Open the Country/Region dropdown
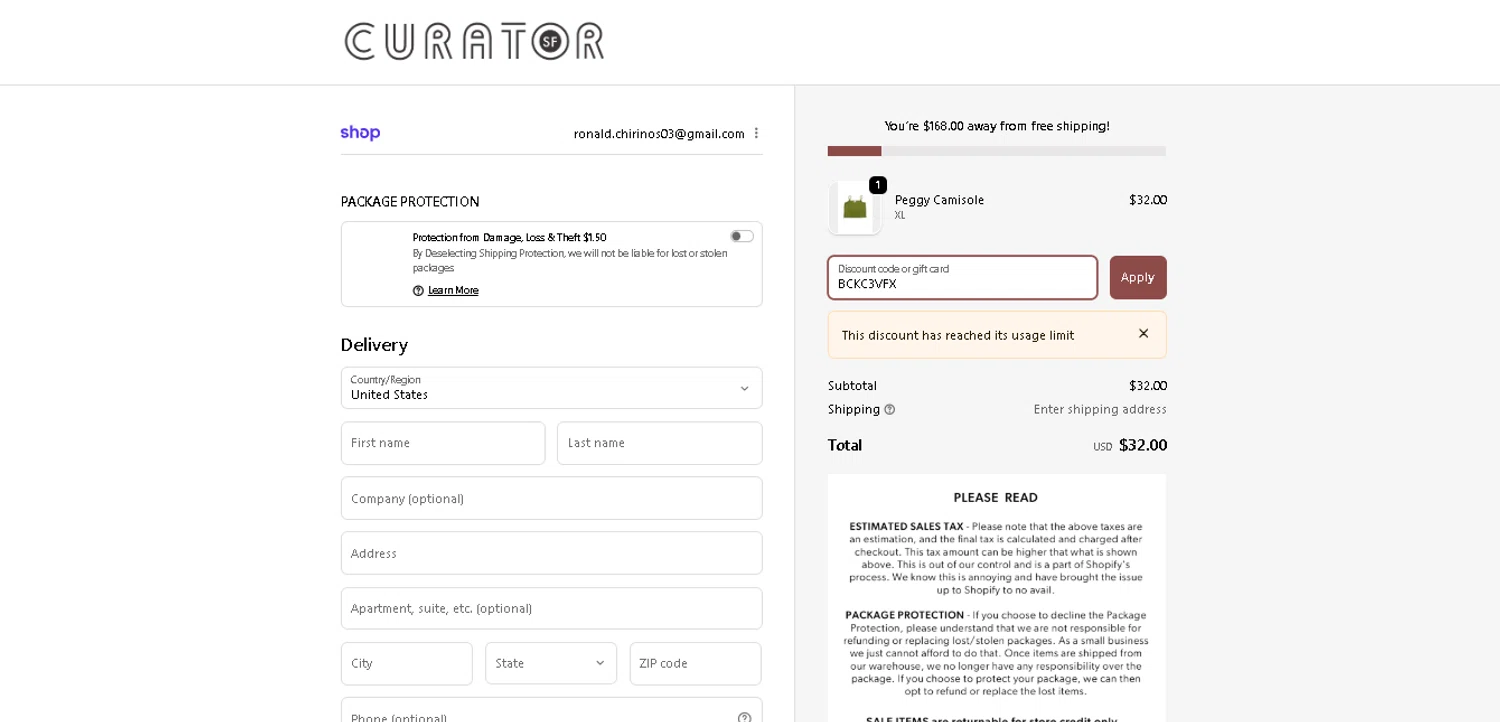This screenshot has height=722, width=1500. click(552, 388)
